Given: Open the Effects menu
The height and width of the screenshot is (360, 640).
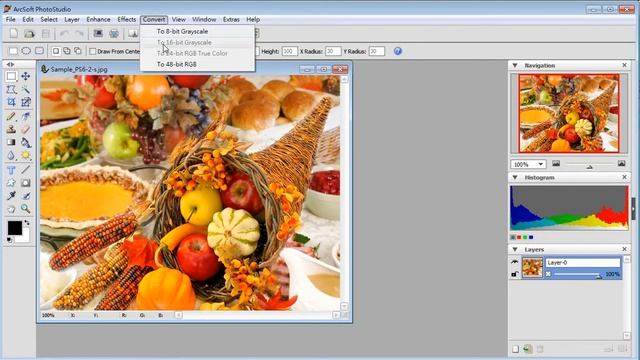Looking at the screenshot, I should tap(127, 20).
